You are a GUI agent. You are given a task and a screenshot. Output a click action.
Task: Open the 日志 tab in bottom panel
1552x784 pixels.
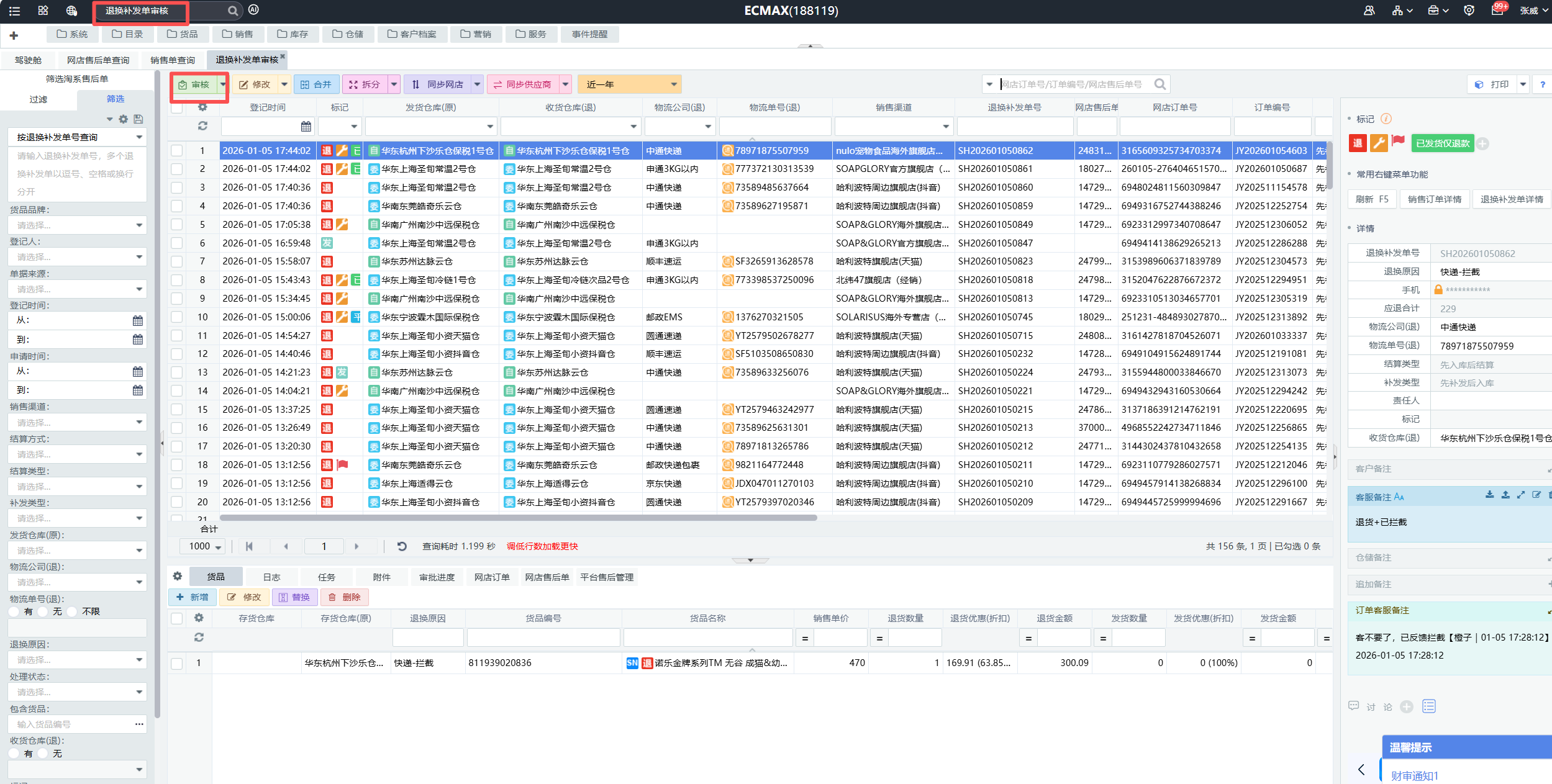tap(271, 577)
